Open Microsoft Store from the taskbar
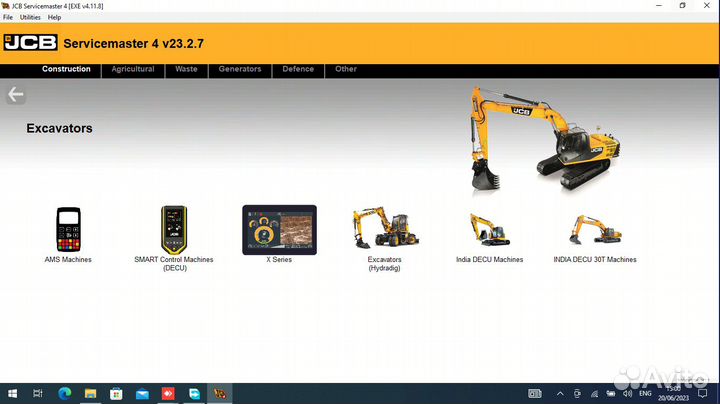720x404 pixels. click(116, 393)
